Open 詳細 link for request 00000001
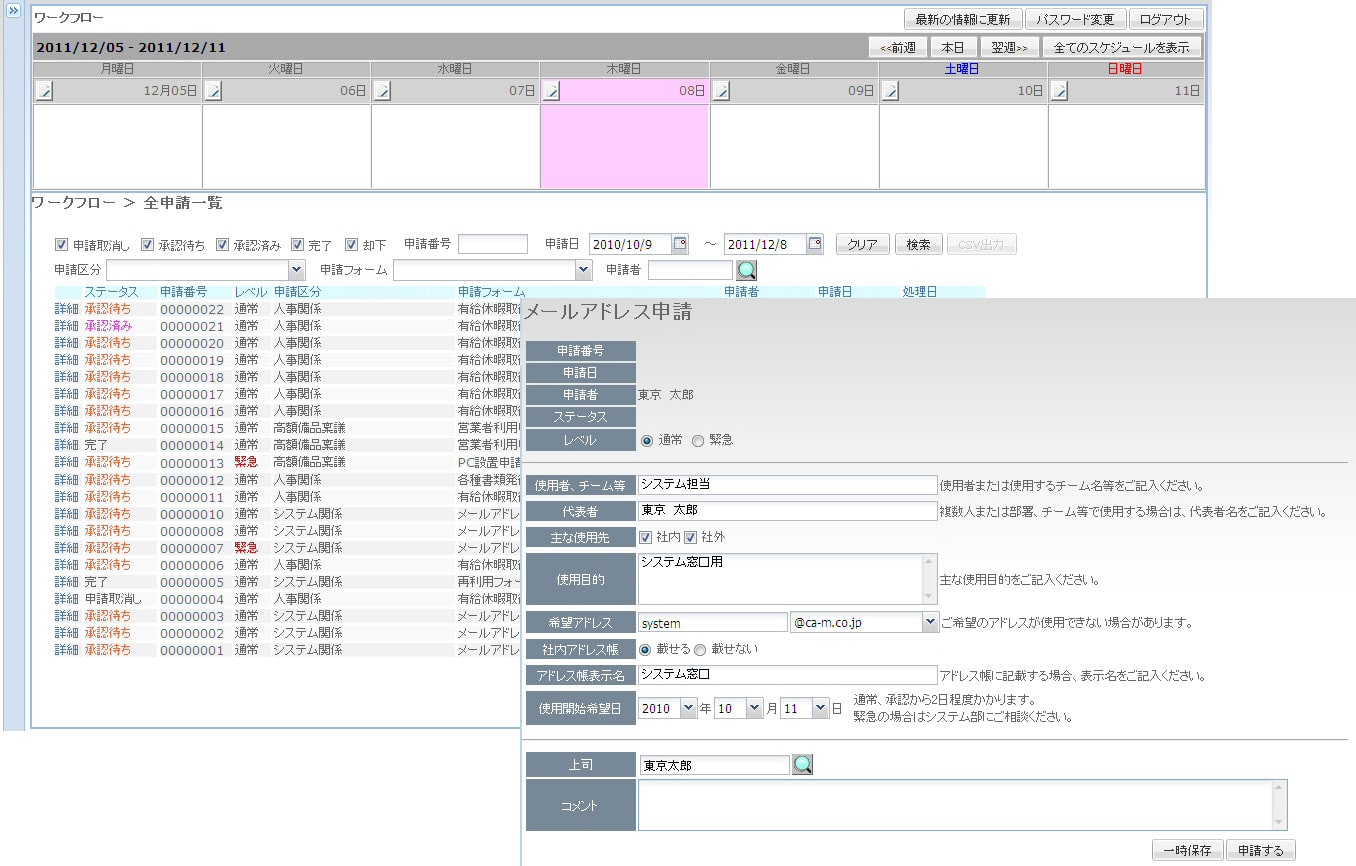This screenshot has height=866, width=1356. coord(66,650)
